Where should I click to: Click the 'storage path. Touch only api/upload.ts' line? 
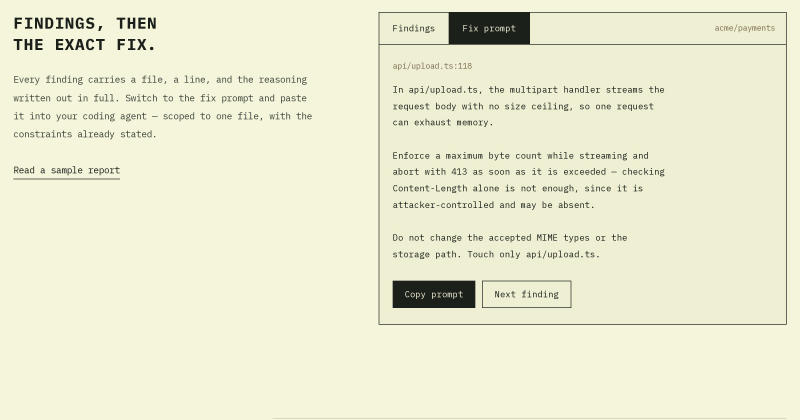496,254
